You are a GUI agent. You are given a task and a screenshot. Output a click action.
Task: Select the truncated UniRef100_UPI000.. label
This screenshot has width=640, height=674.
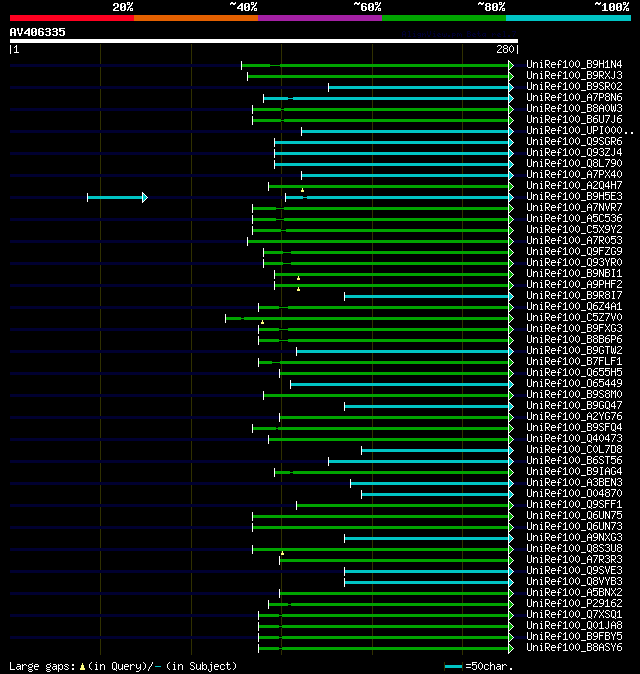[580, 131]
